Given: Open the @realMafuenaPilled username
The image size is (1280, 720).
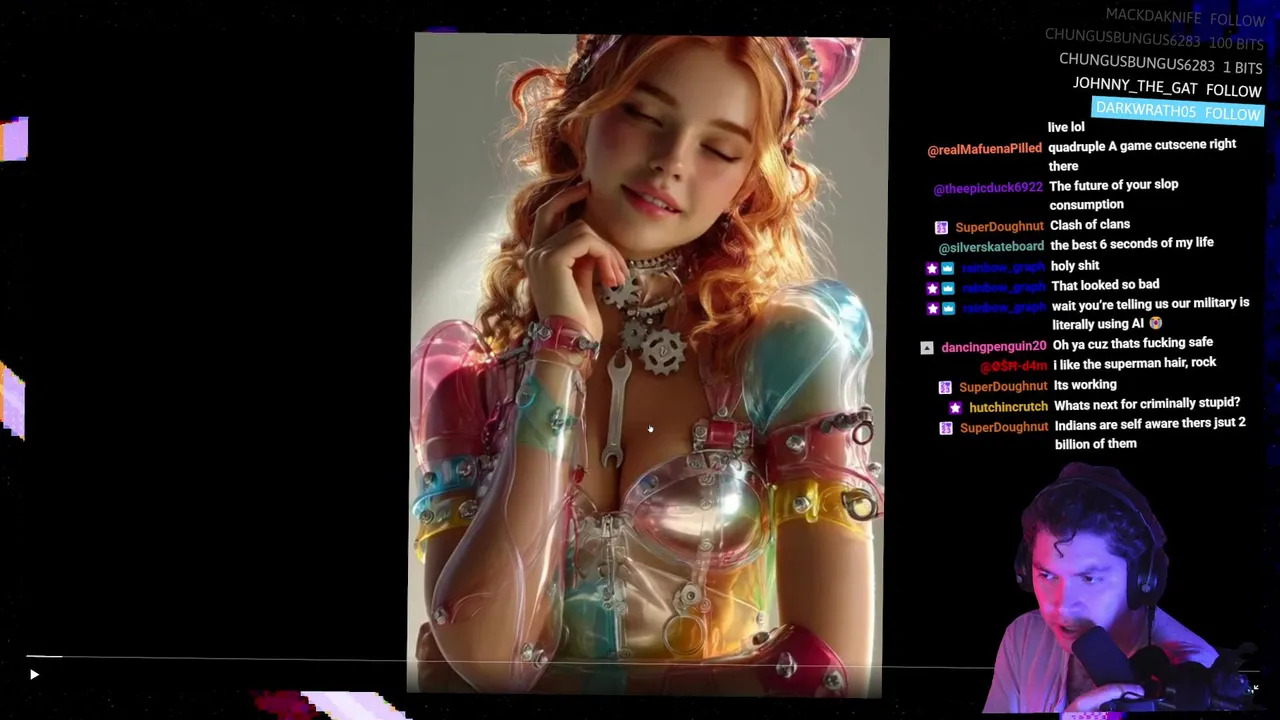Looking at the screenshot, I should click(x=984, y=149).
